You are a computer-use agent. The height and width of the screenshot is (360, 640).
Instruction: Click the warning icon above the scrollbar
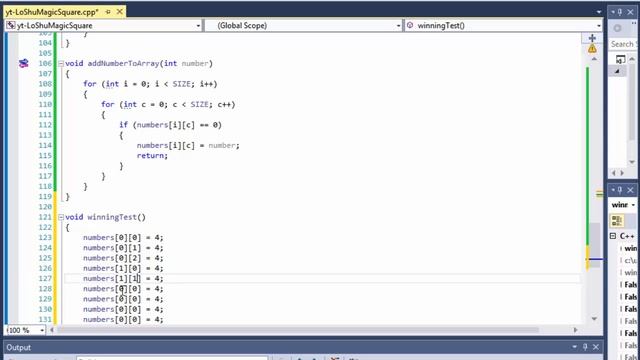592,49
